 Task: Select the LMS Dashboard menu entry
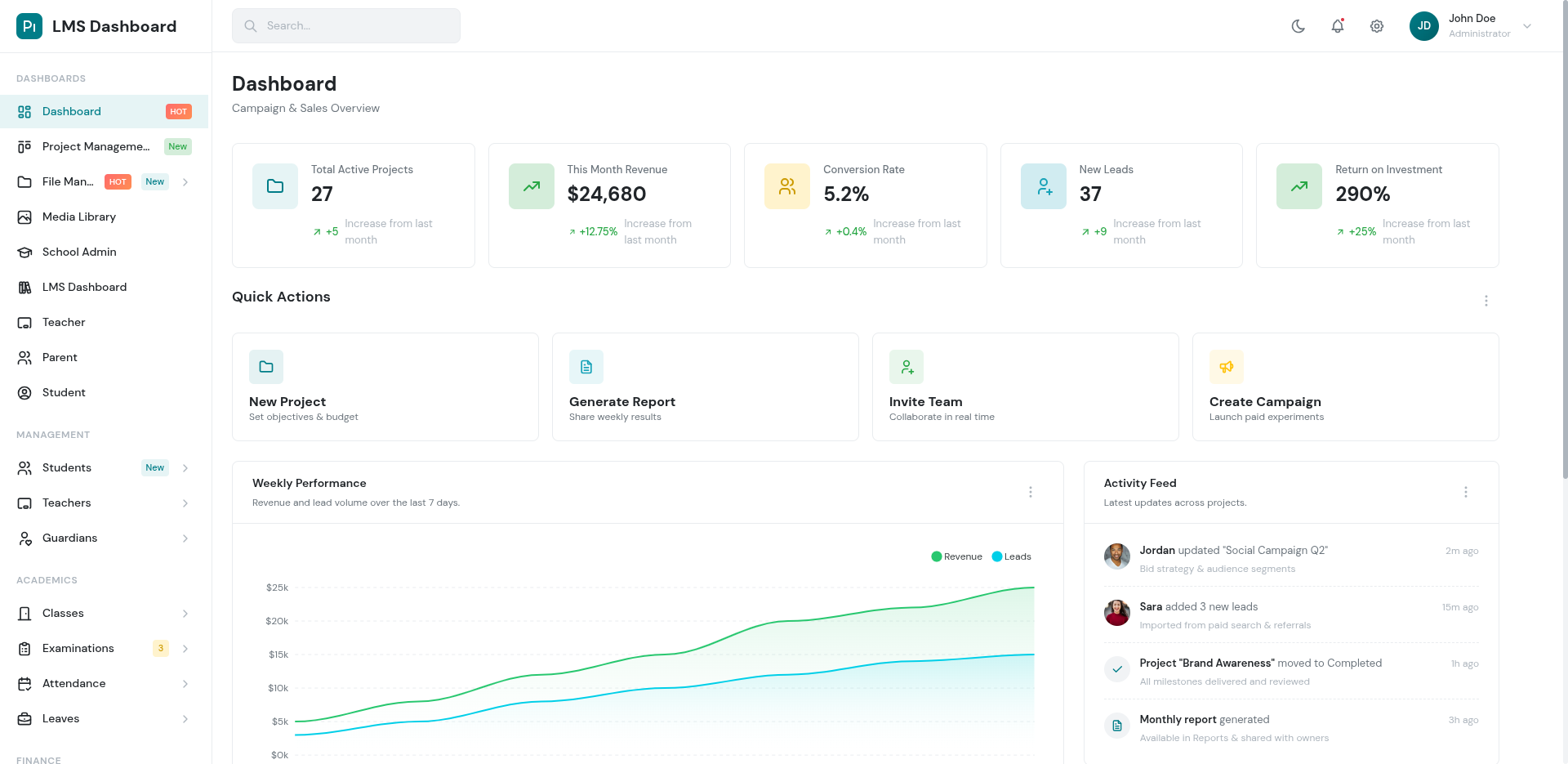coord(84,287)
